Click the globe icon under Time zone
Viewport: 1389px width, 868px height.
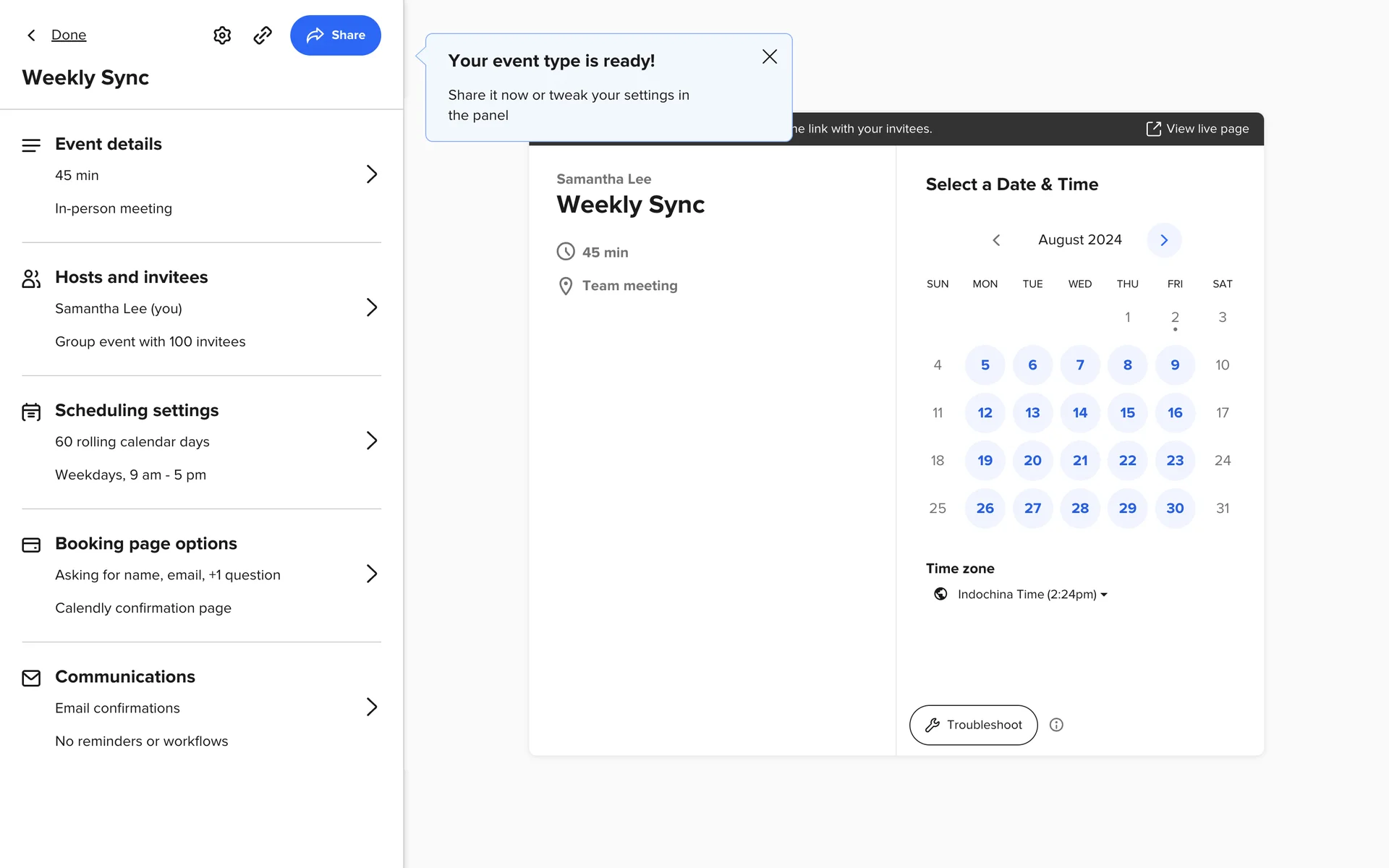[x=940, y=594]
